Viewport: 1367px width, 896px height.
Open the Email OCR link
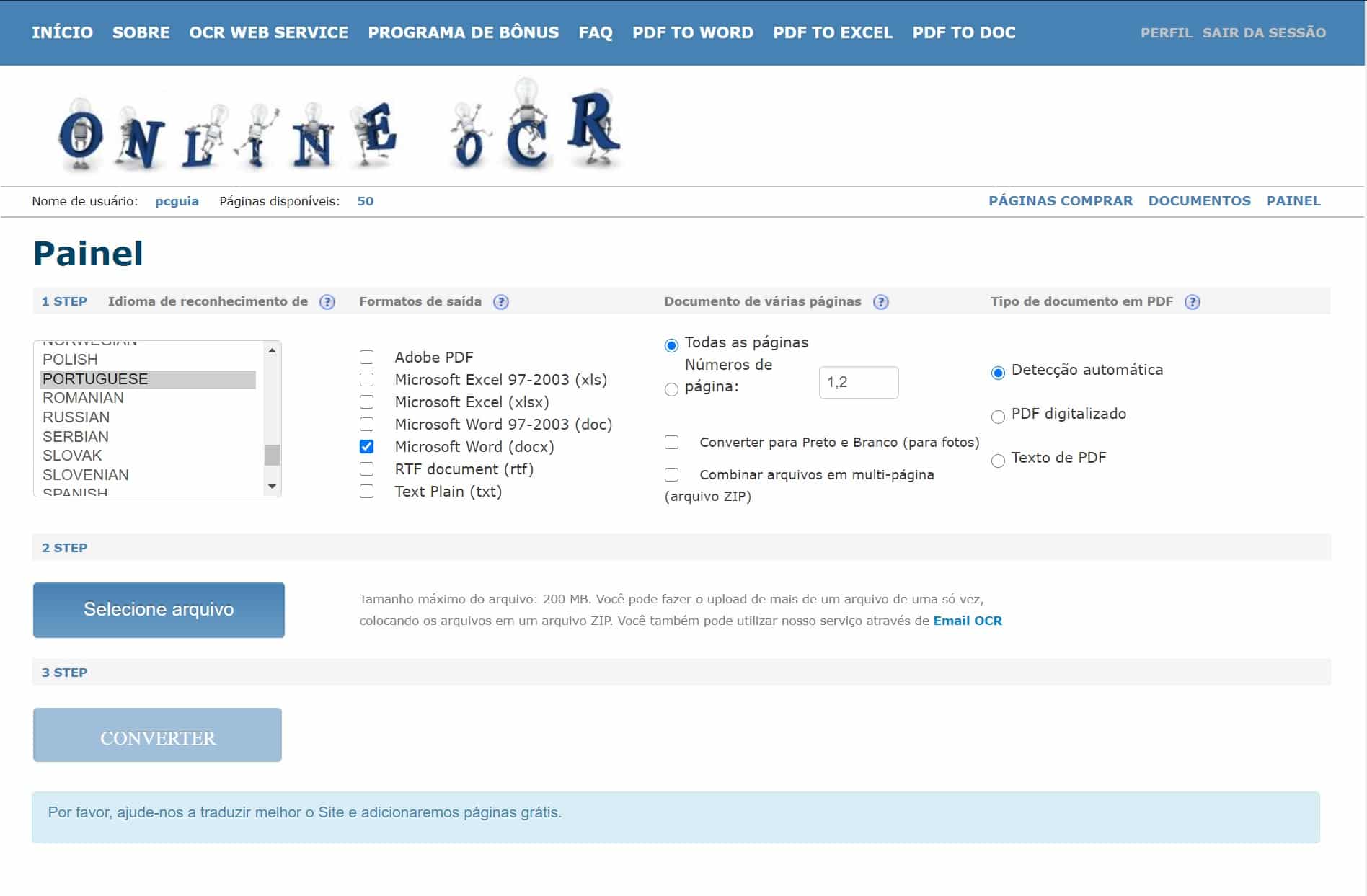[967, 621]
